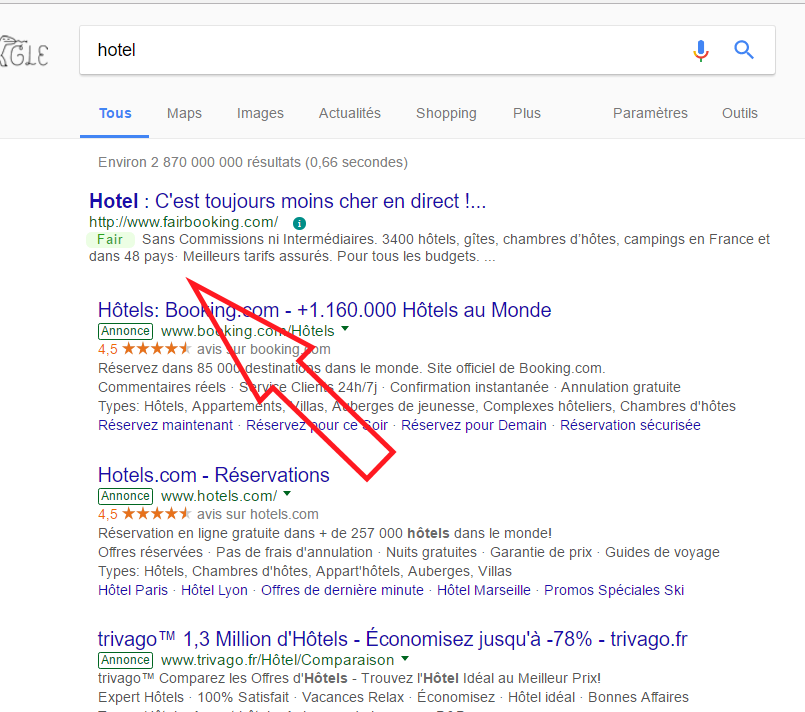The image size is (805, 712).
Task: Open http://www.fairbooking.com/ URL
Action: coord(184,222)
